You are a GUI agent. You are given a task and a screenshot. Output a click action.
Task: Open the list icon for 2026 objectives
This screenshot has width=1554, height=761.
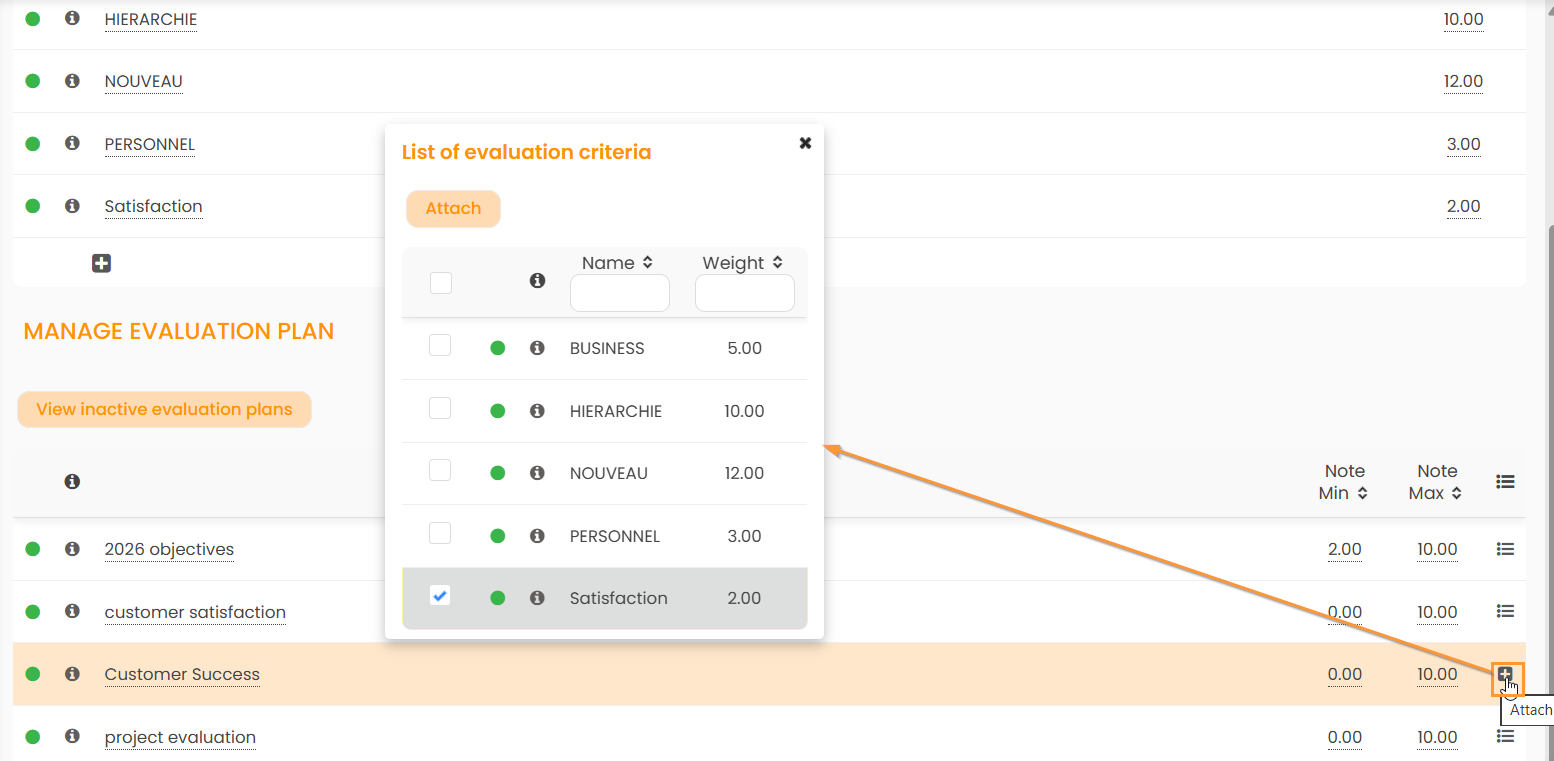tap(1505, 549)
